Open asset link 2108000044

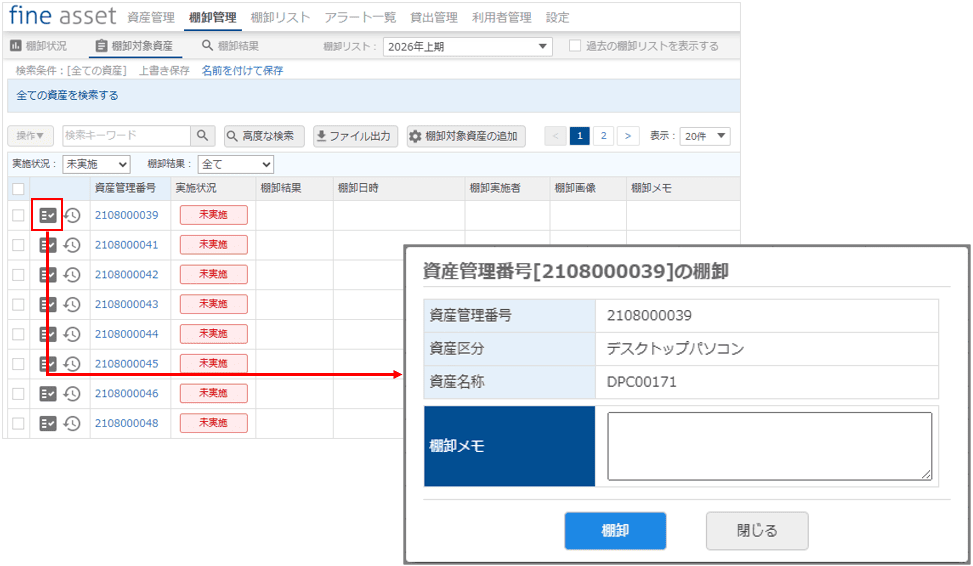coord(127,335)
